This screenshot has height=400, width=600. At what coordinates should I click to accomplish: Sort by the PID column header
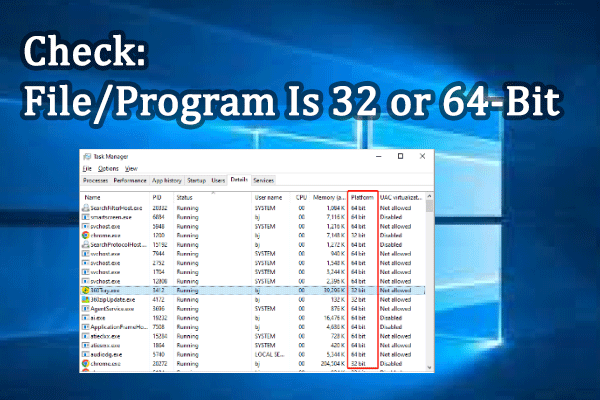click(x=157, y=198)
